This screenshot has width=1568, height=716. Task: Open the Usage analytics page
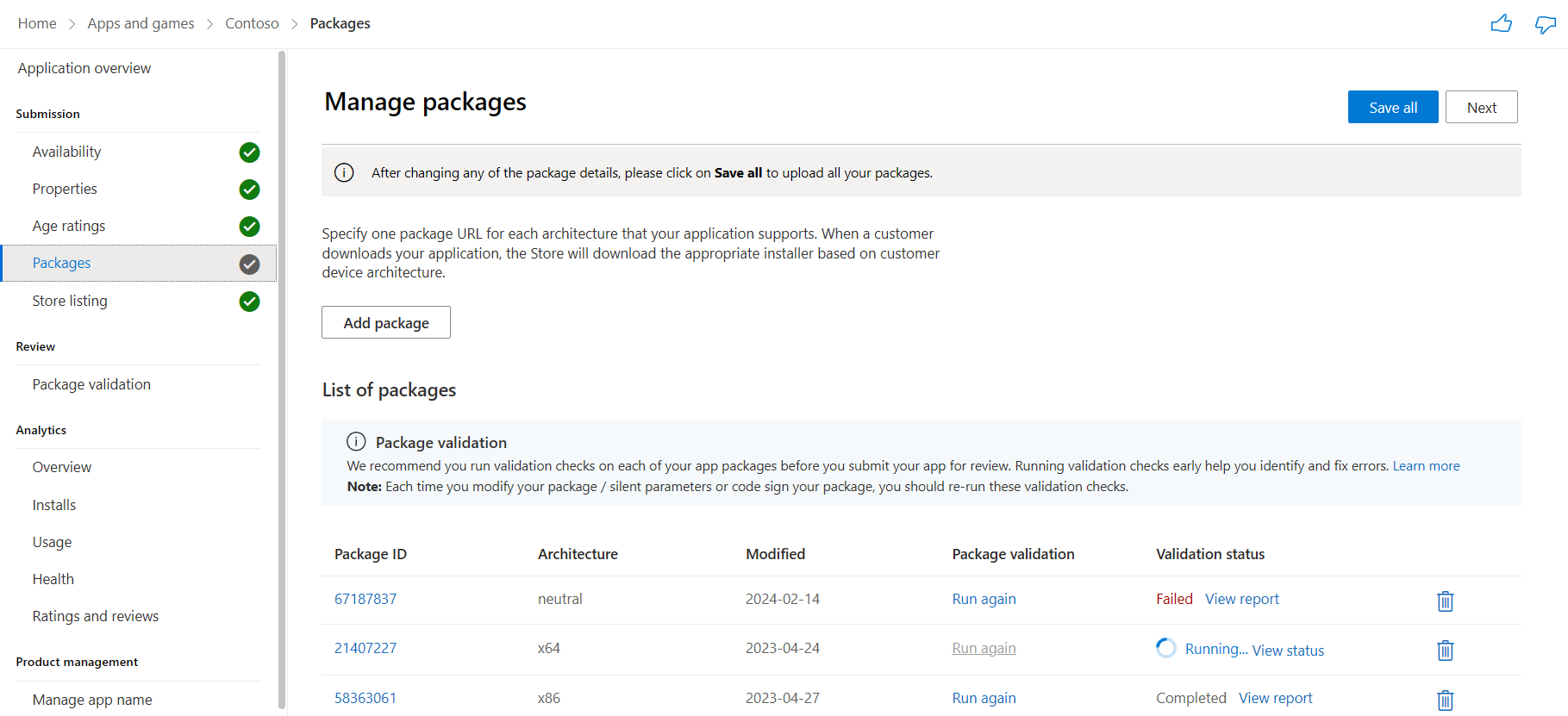click(x=52, y=542)
